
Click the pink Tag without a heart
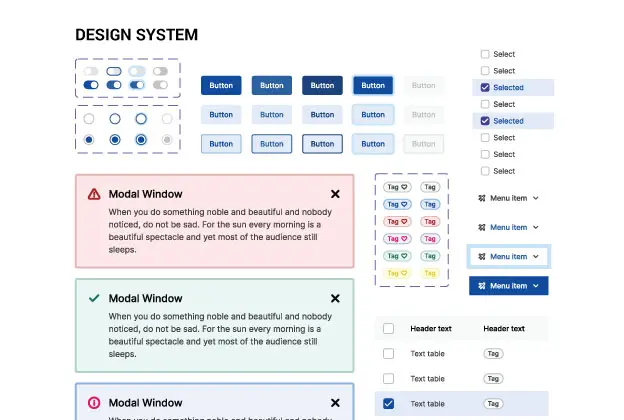click(x=430, y=238)
